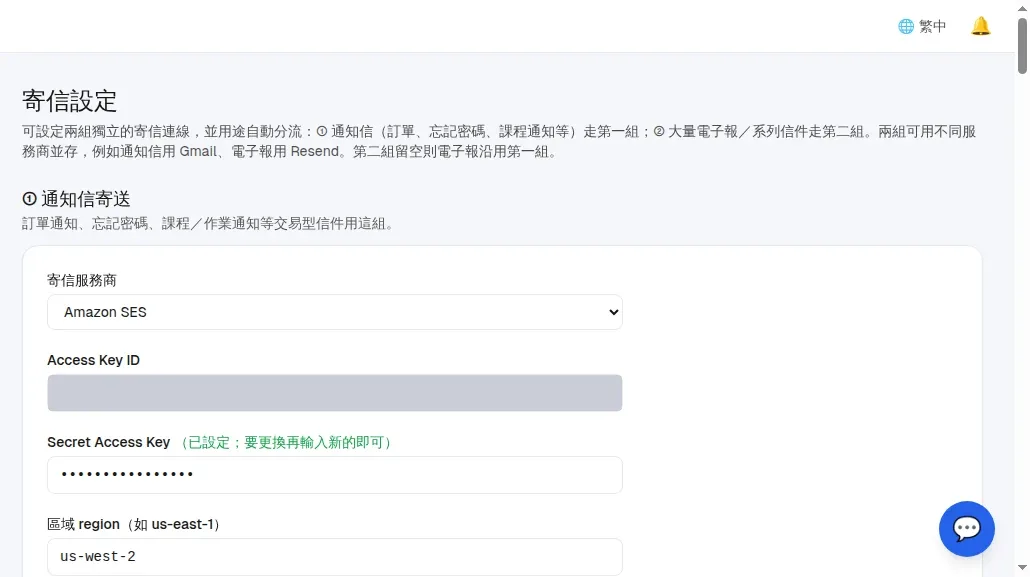
Task: Click the globe language icon
Action: 906,26
